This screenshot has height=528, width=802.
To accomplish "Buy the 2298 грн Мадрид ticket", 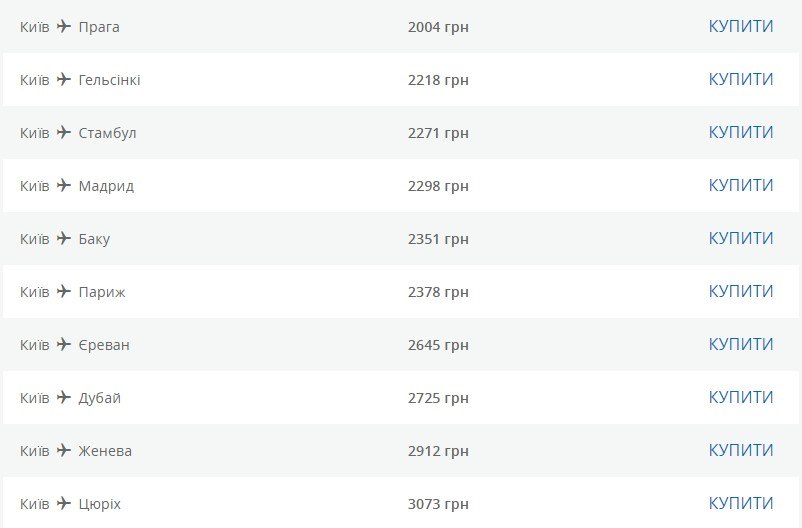I will [x=741, y=185].
